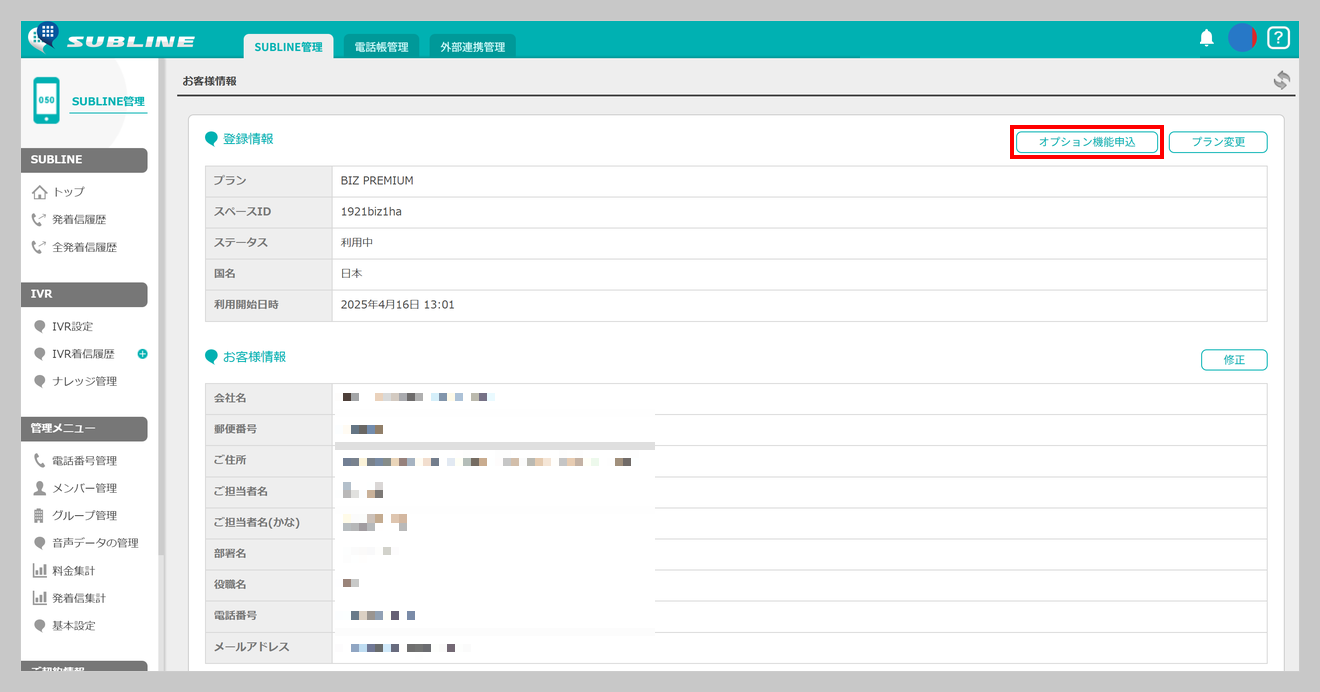Click the building icon beside グループ管理

[40, 516]
